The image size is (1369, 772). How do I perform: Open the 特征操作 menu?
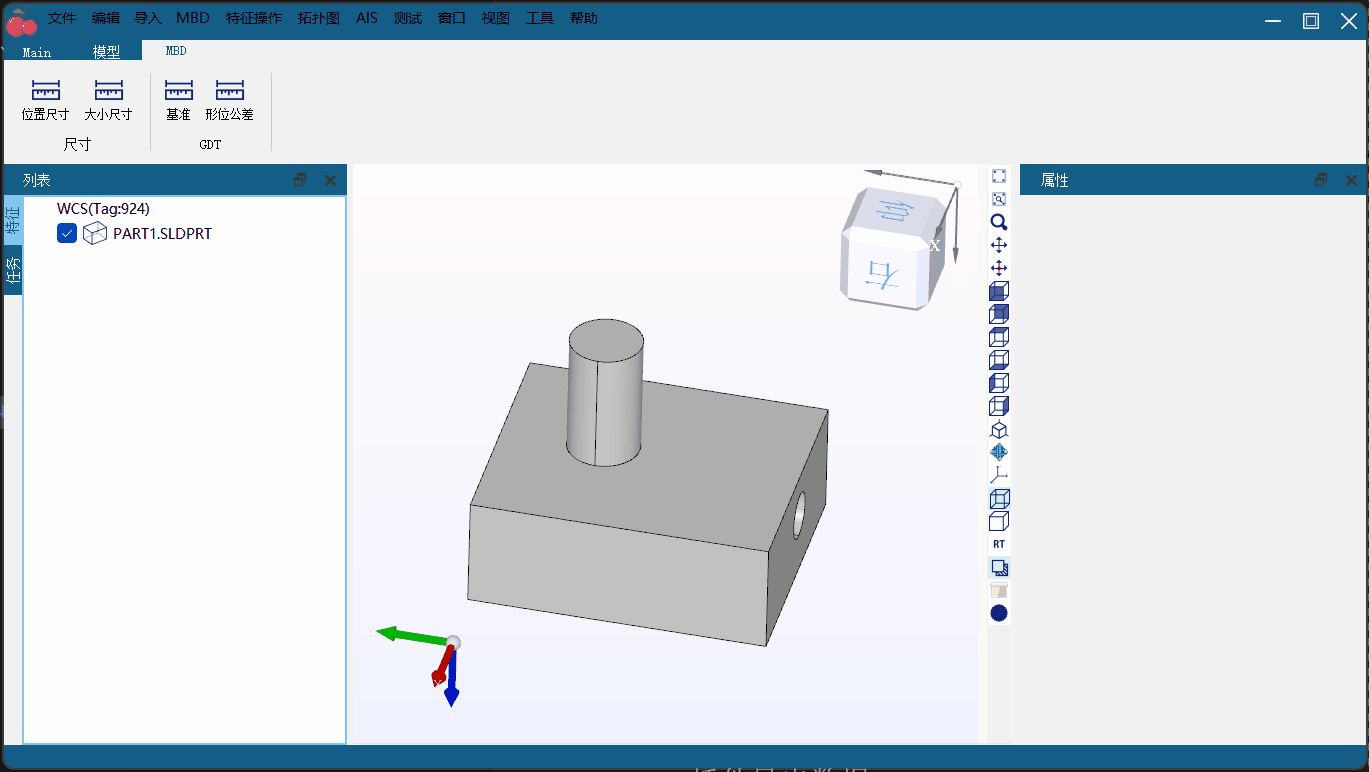click(254, 18)
